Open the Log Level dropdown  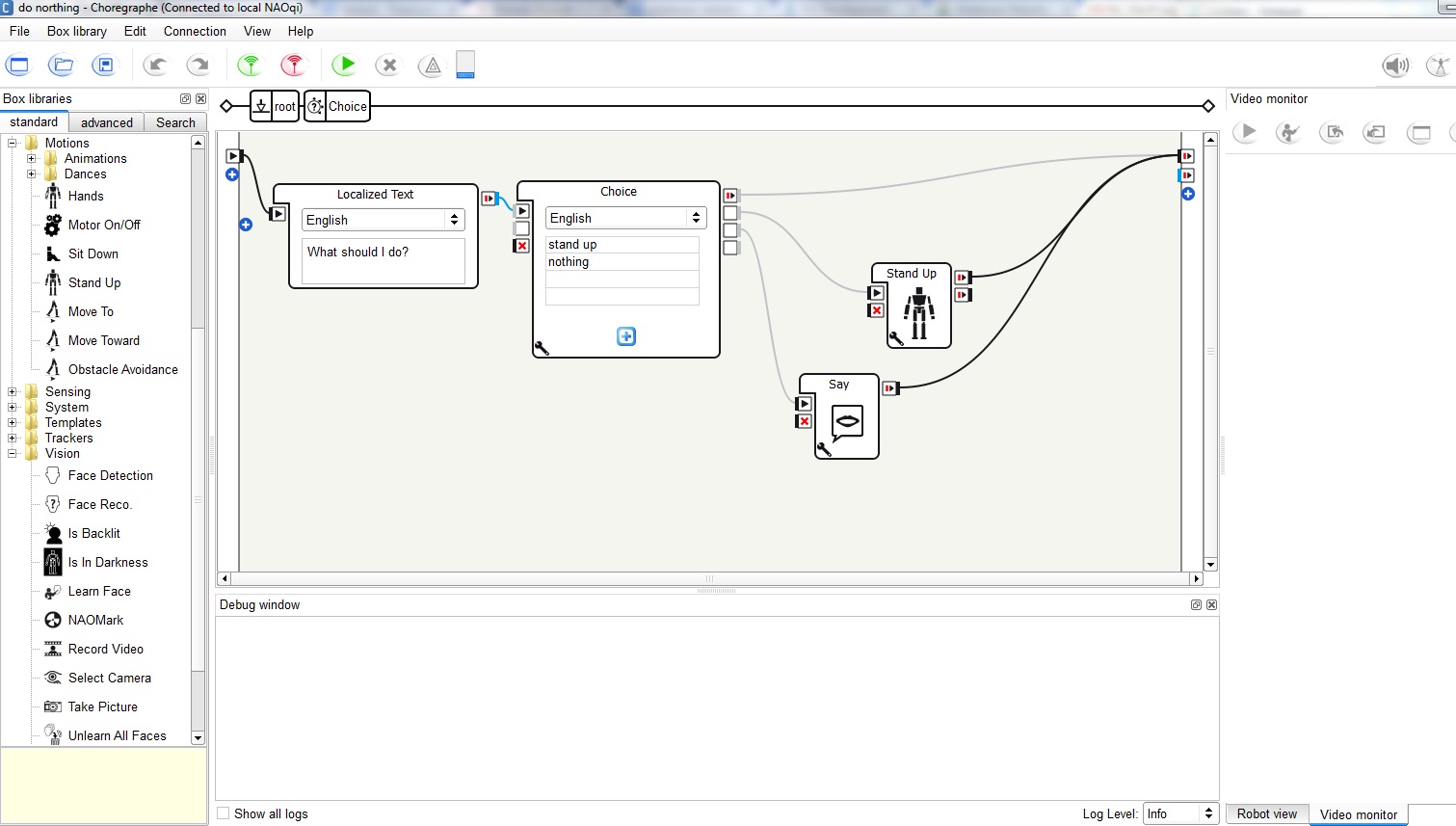(1181, 813)
